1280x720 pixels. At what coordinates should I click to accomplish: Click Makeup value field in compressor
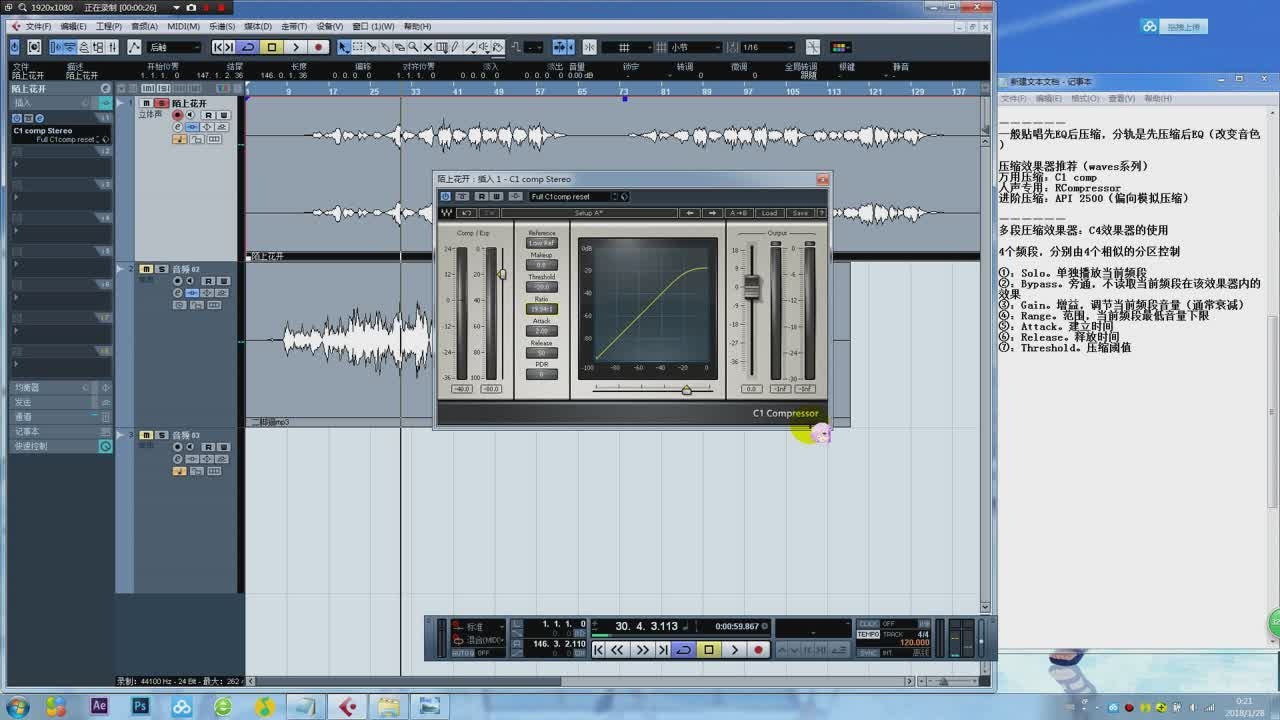tap(542, 265)
